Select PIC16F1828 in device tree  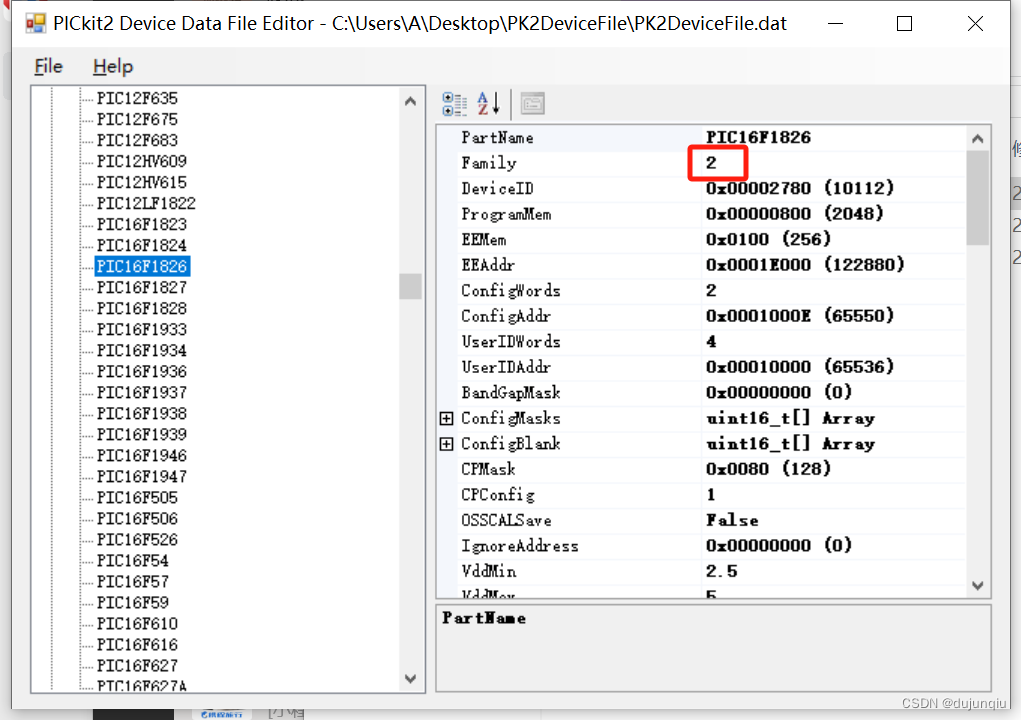tap(141, 309)
